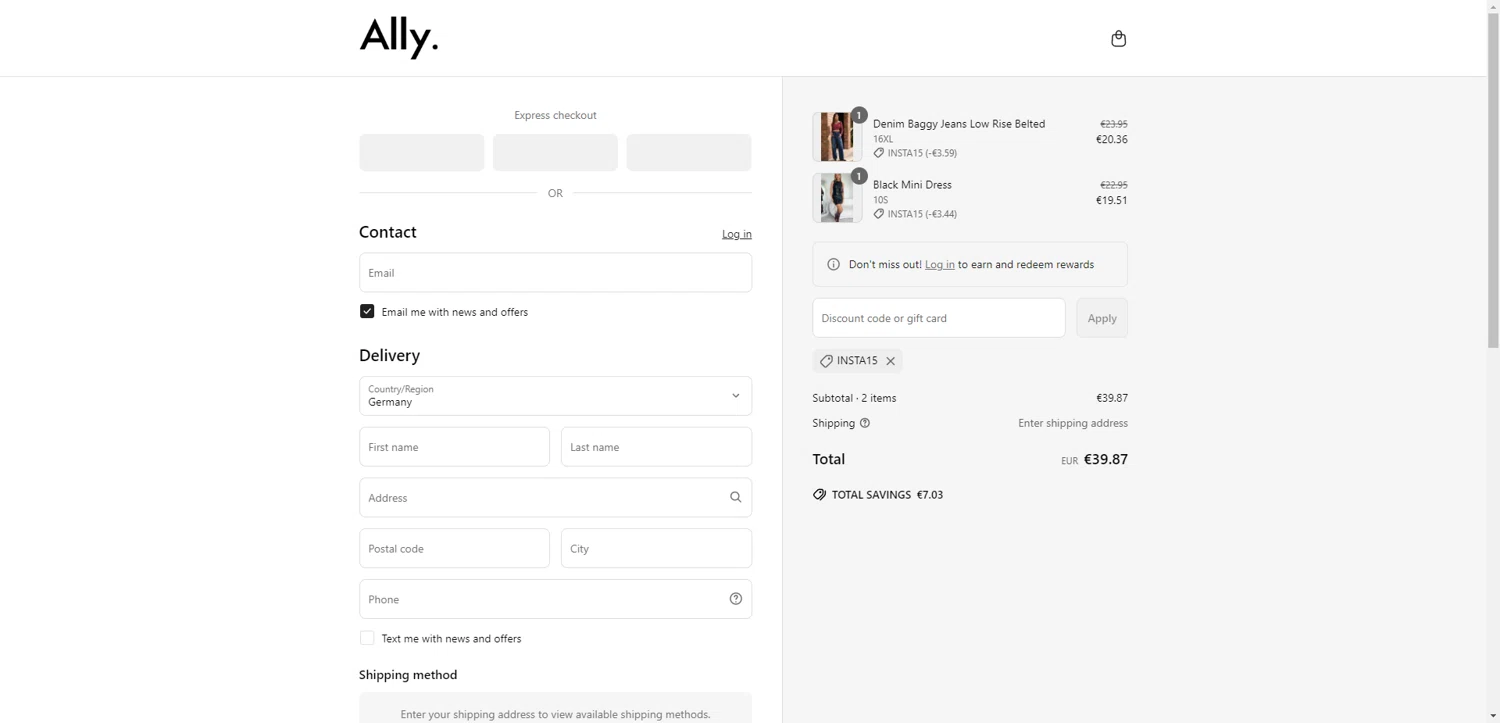
Task: Click the Log in link beside Contact
Action: point(737,234)
